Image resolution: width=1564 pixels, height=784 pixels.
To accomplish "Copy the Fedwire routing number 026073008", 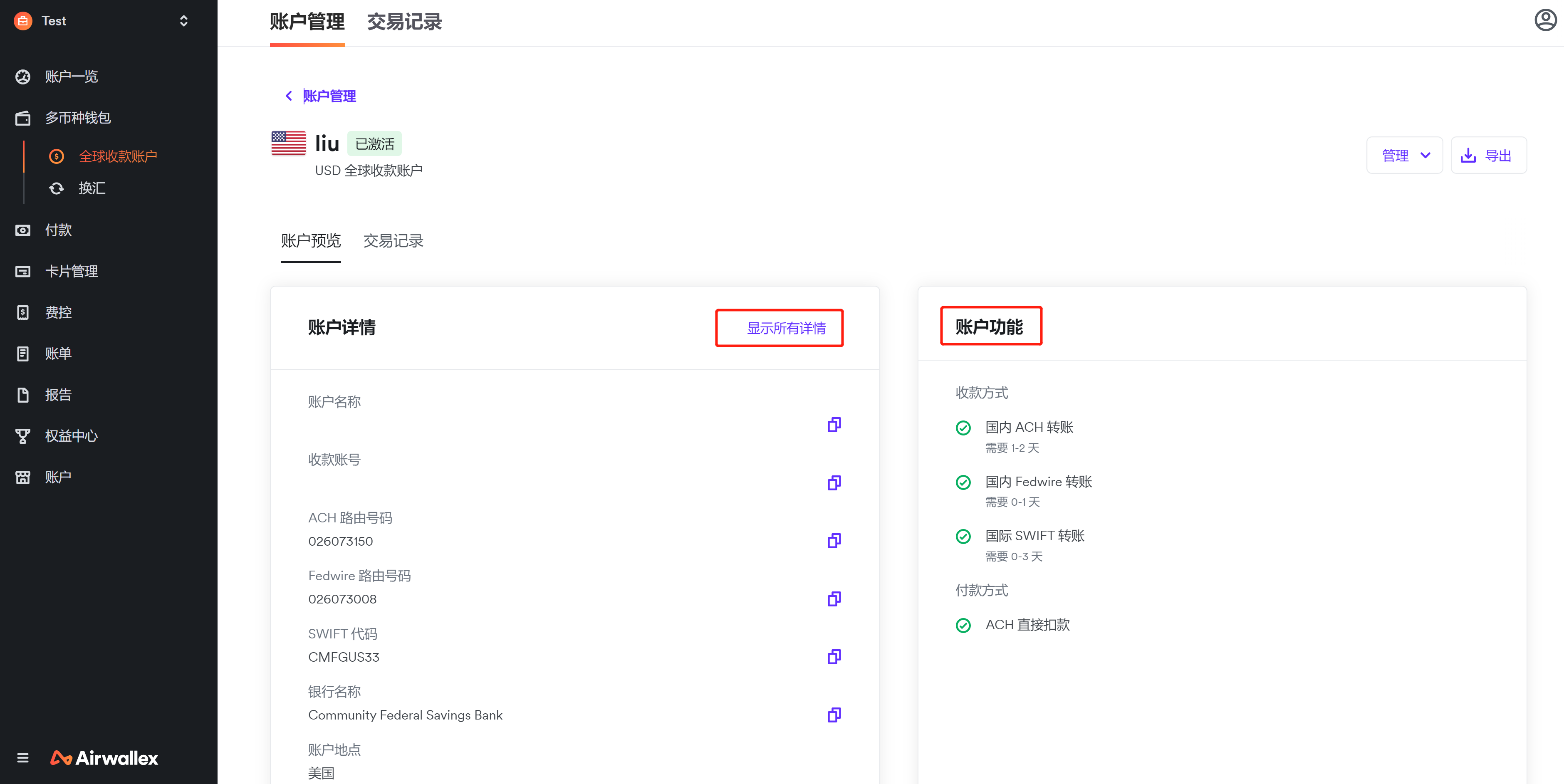I will tap(834, 599).
